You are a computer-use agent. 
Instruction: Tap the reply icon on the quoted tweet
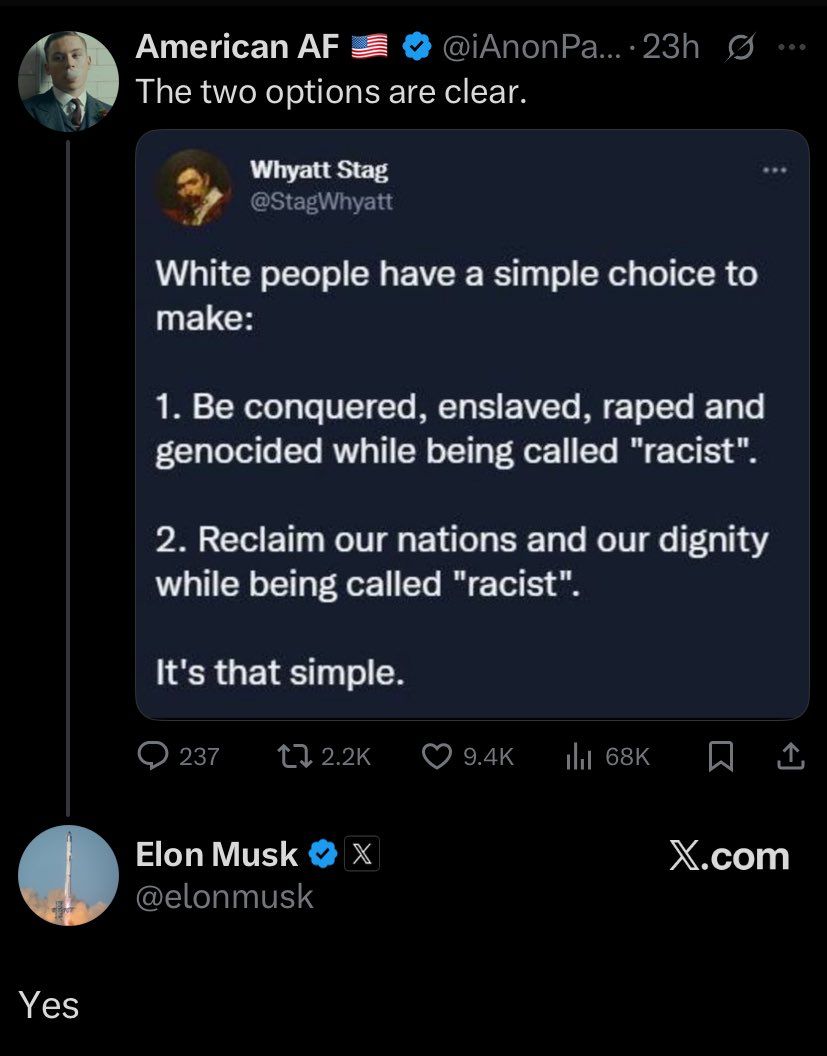[156, 756]
